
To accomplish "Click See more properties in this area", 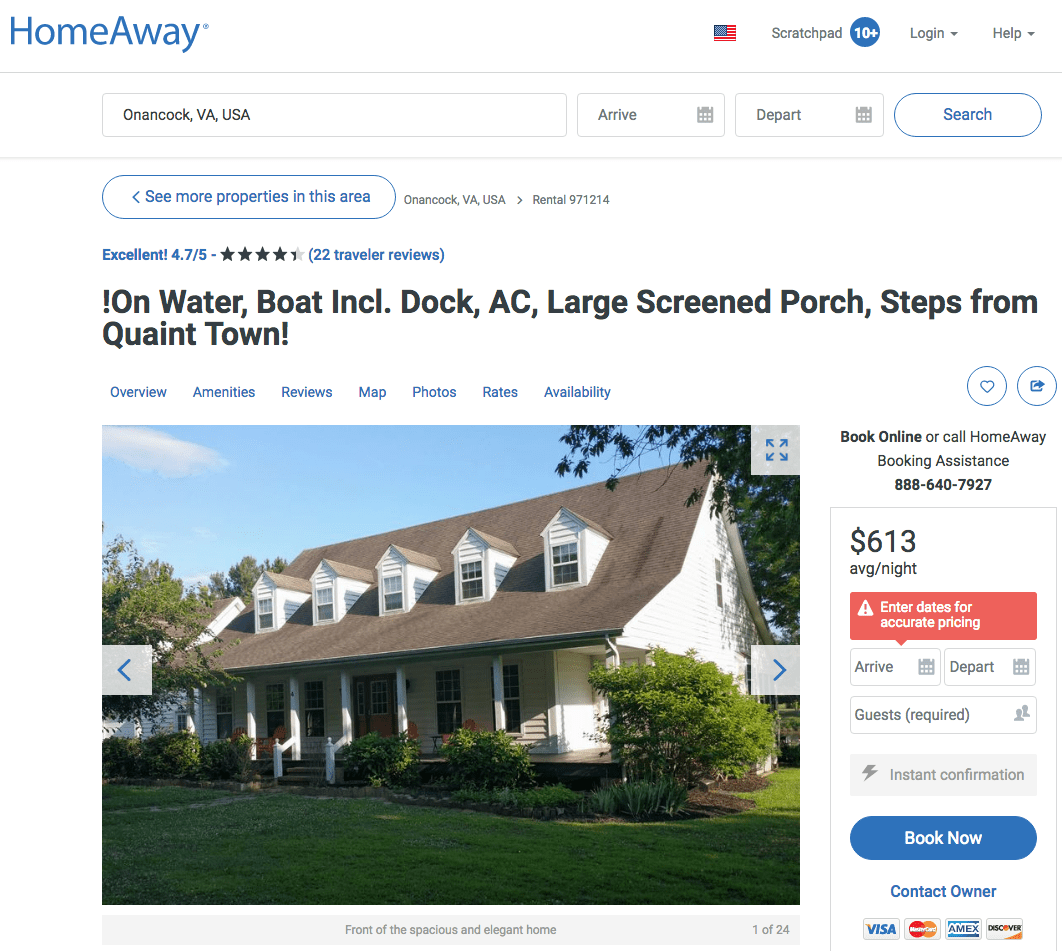I will (249, 197).
